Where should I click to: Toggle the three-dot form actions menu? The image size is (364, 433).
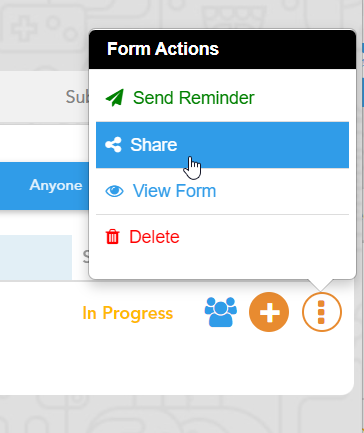pos(322,312)
